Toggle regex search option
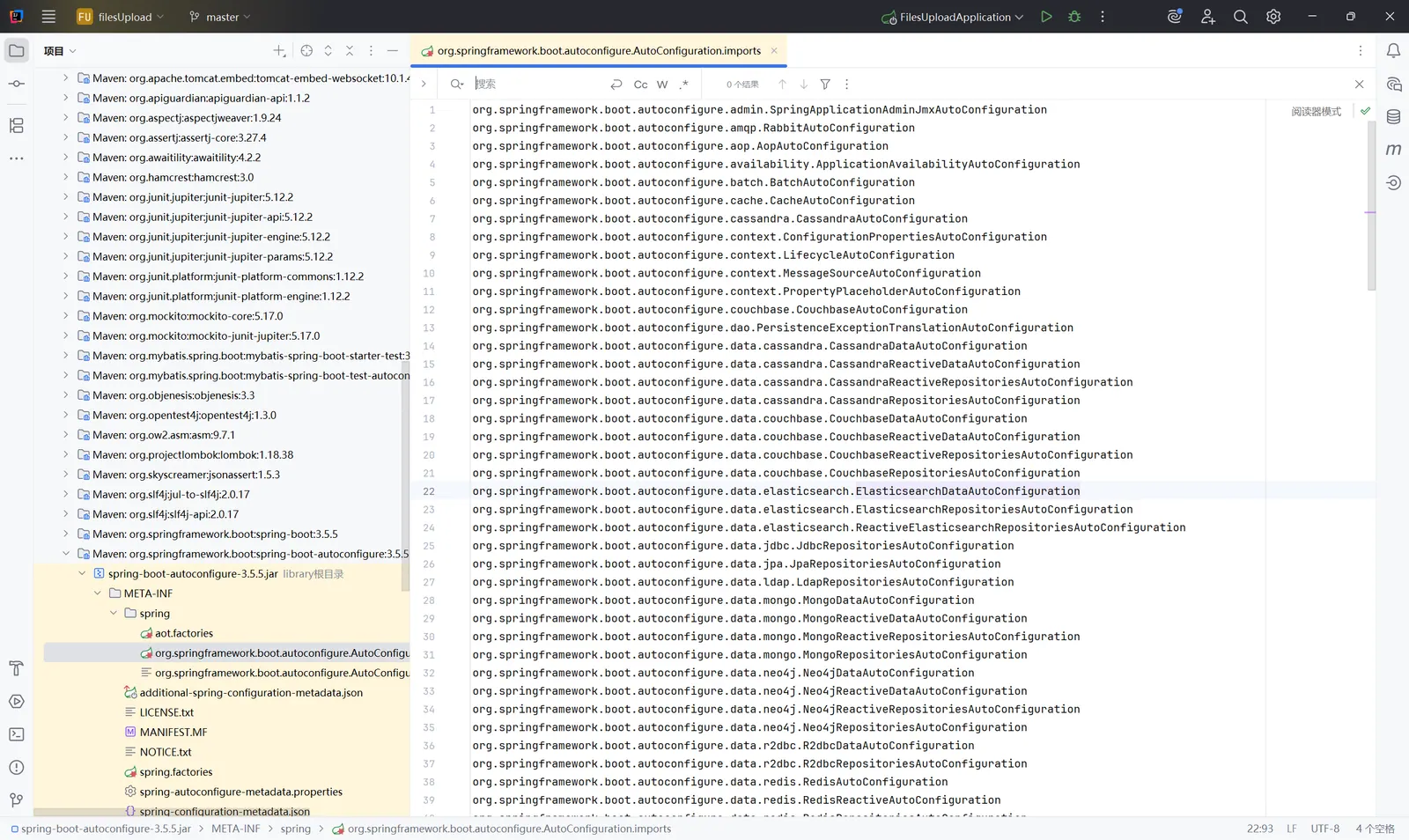Viewport: 1409px width, 840px height. pos(684,85)
